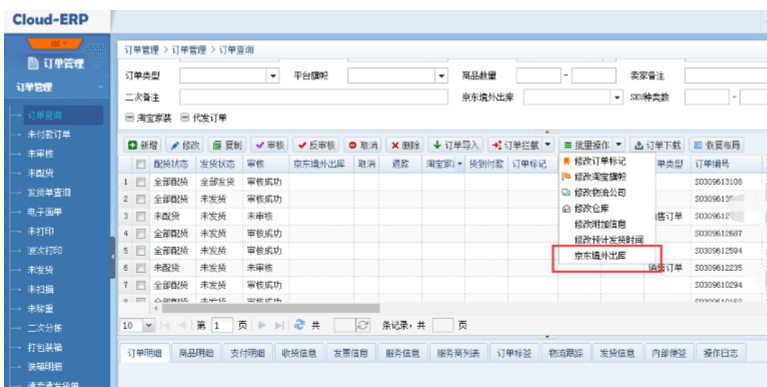This screenshot has width=767, height=387.
Task: Go to the next page in pager
Action: point(262,325)
